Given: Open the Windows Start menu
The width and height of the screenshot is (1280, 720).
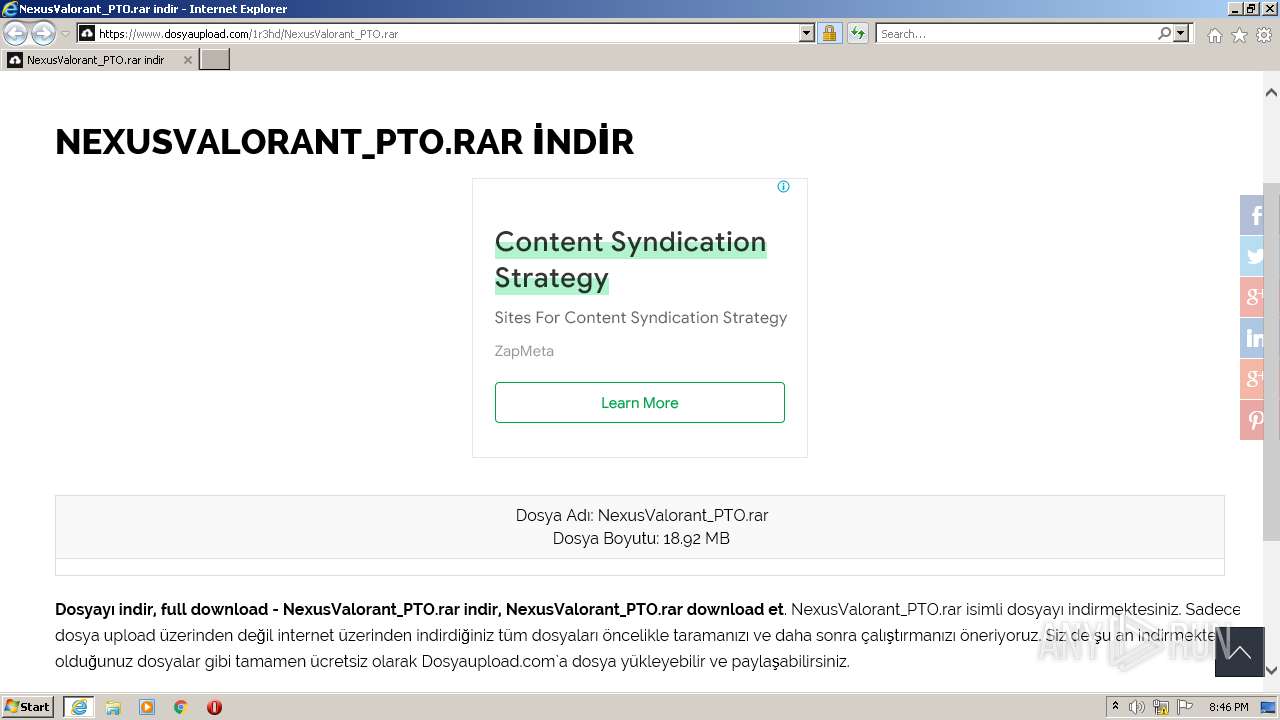Looking at the screenshot, I should (28, 706).
